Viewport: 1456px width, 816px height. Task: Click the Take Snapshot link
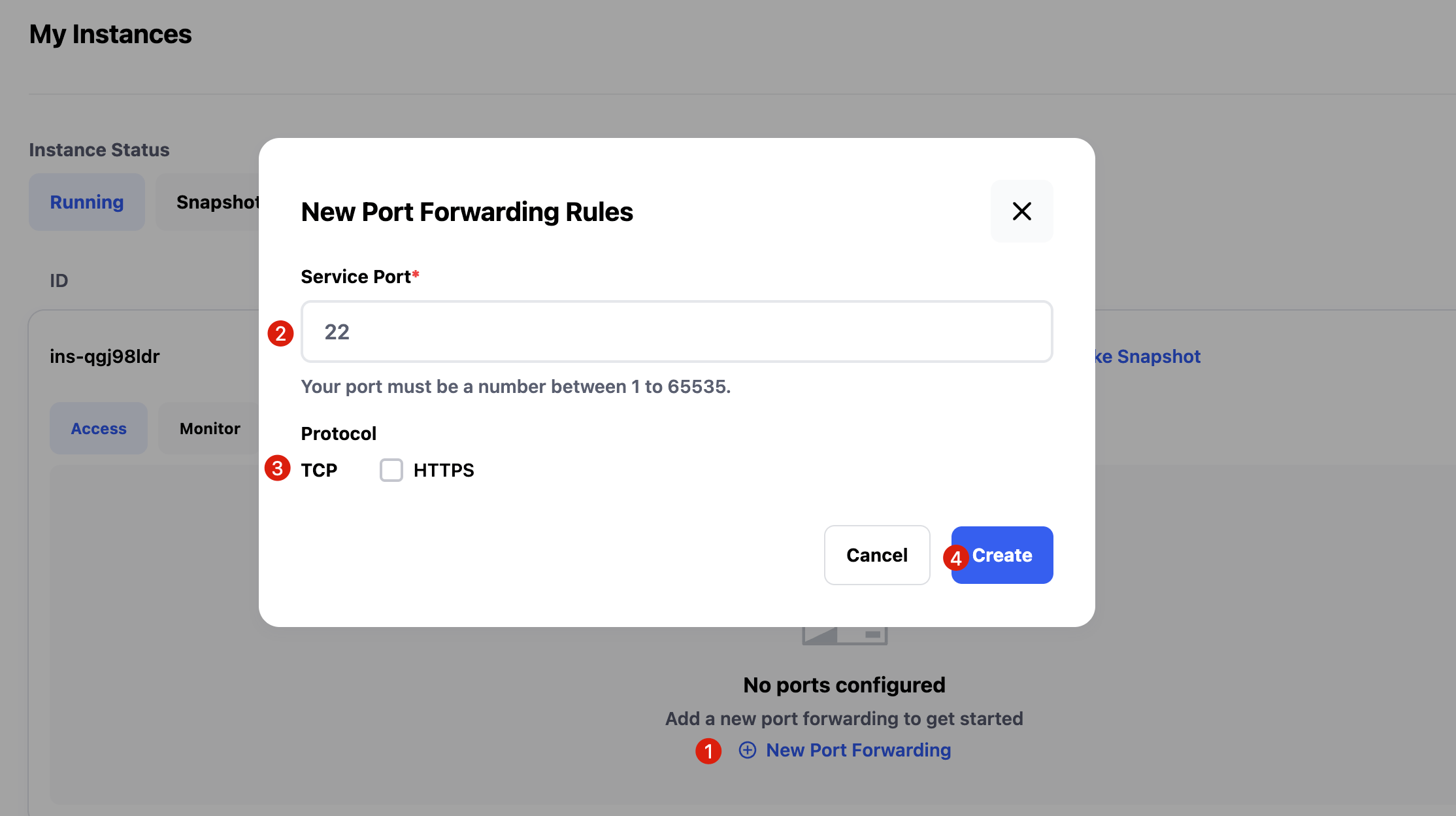(1148, 356)
